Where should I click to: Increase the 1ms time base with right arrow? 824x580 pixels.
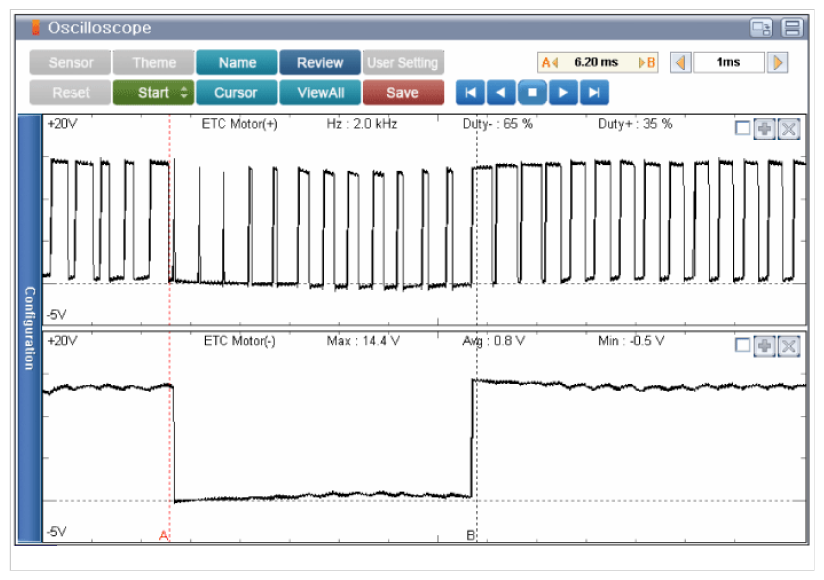point(777,62)
